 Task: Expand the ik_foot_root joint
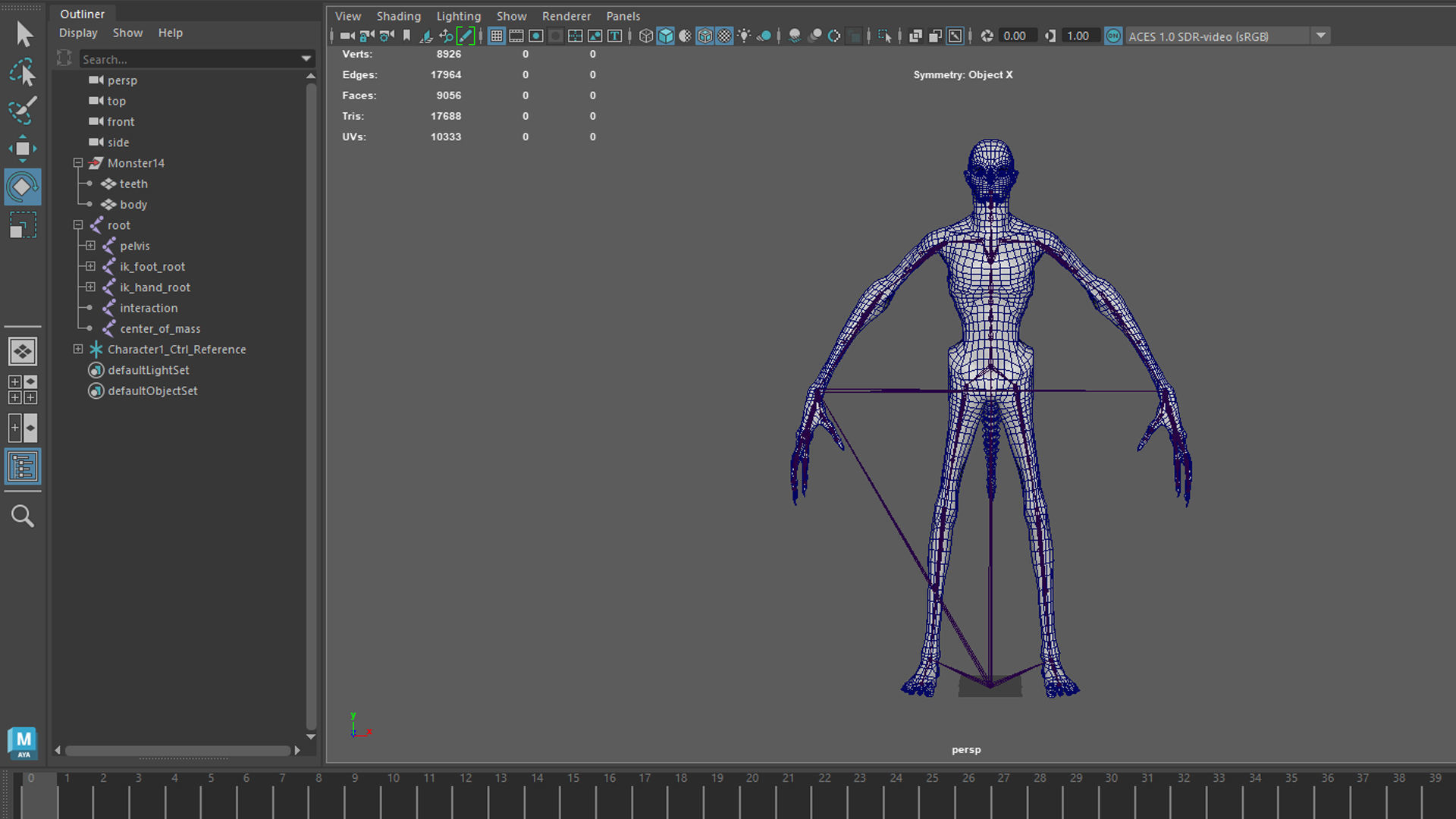pyautogui.click(x=90, y=266)
